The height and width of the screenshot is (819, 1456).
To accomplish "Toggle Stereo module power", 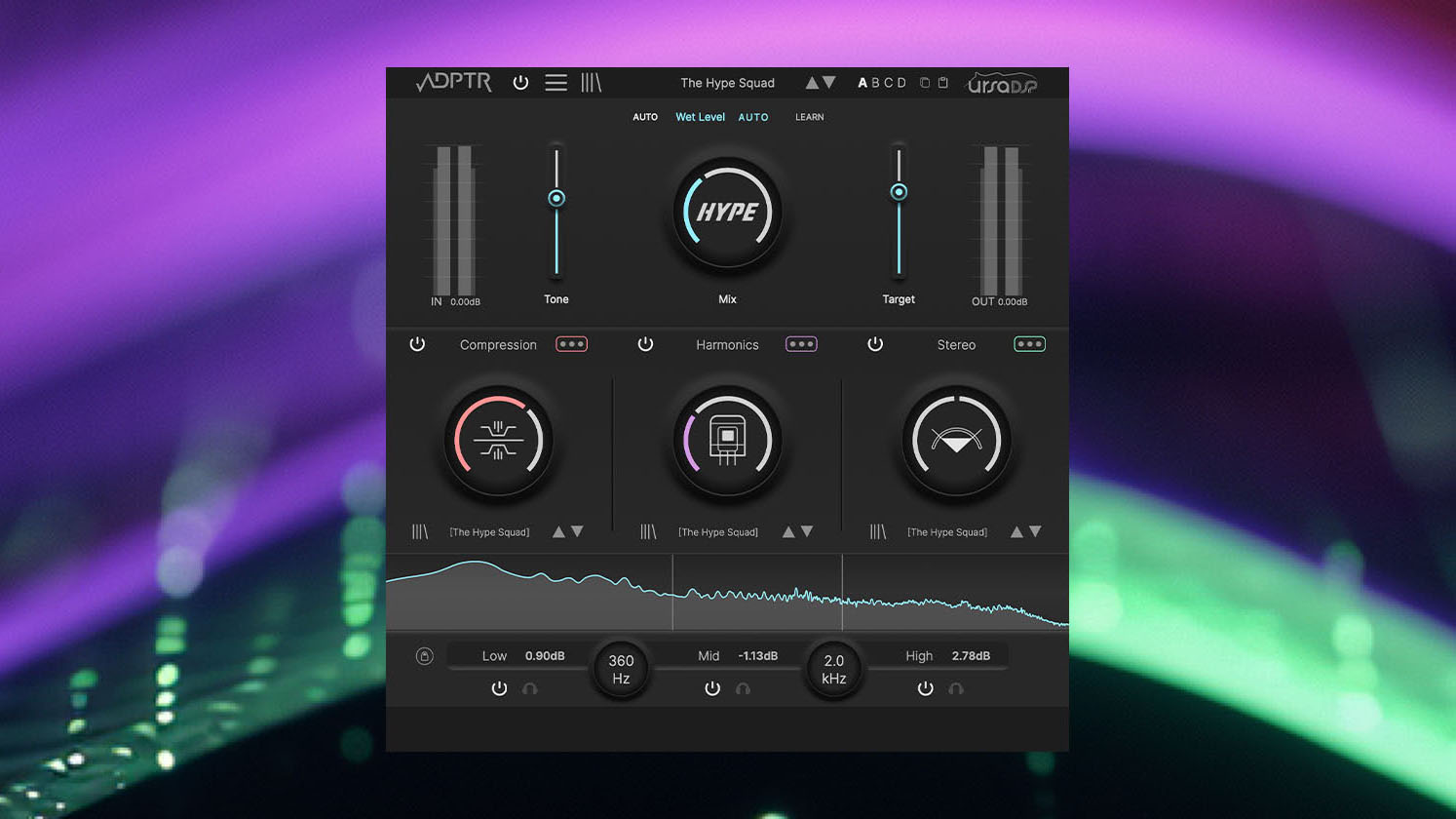I will point(875,344).
